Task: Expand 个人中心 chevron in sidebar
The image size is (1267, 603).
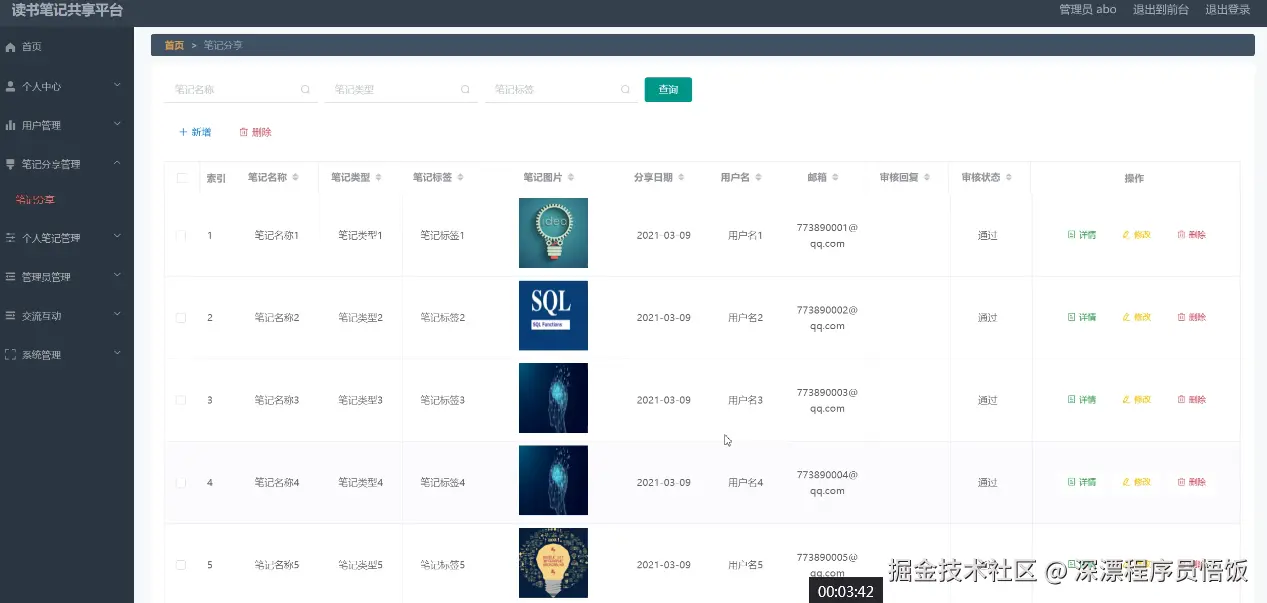Action: point(117,85)
